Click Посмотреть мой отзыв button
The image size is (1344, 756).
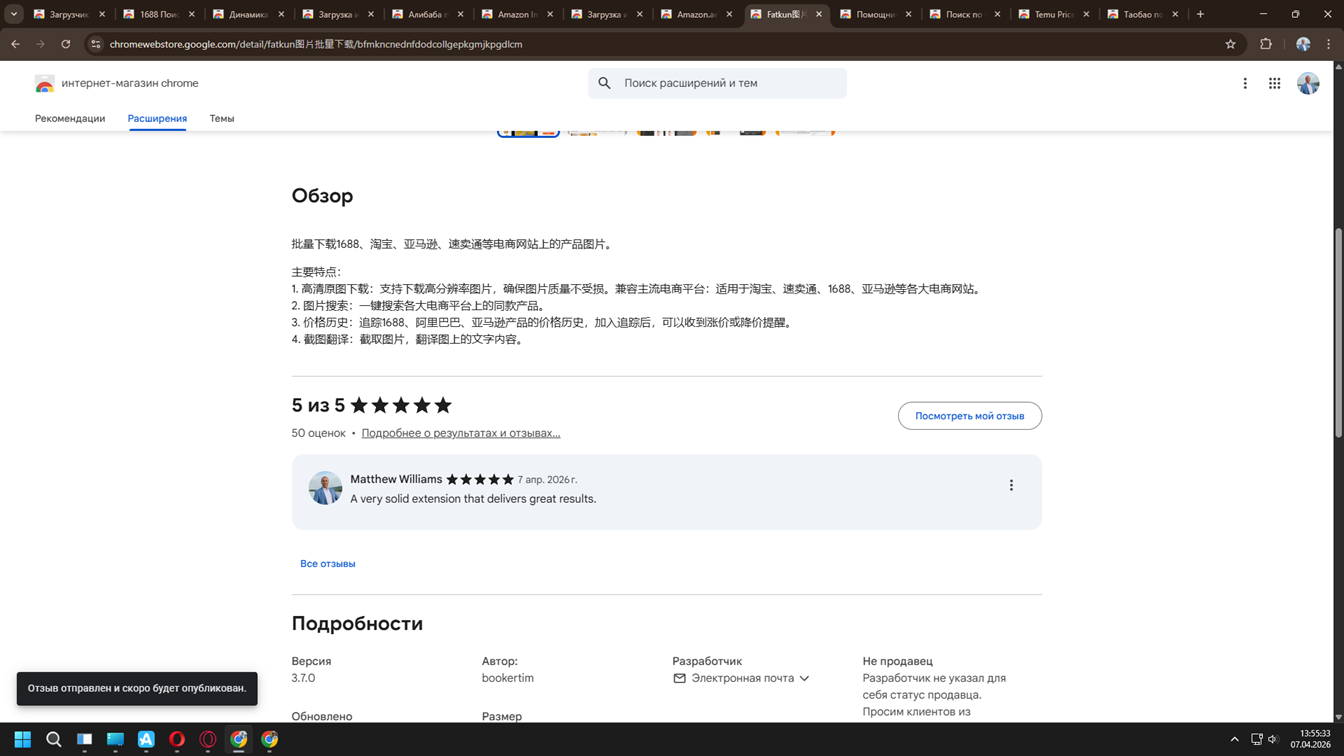point(969,416)
